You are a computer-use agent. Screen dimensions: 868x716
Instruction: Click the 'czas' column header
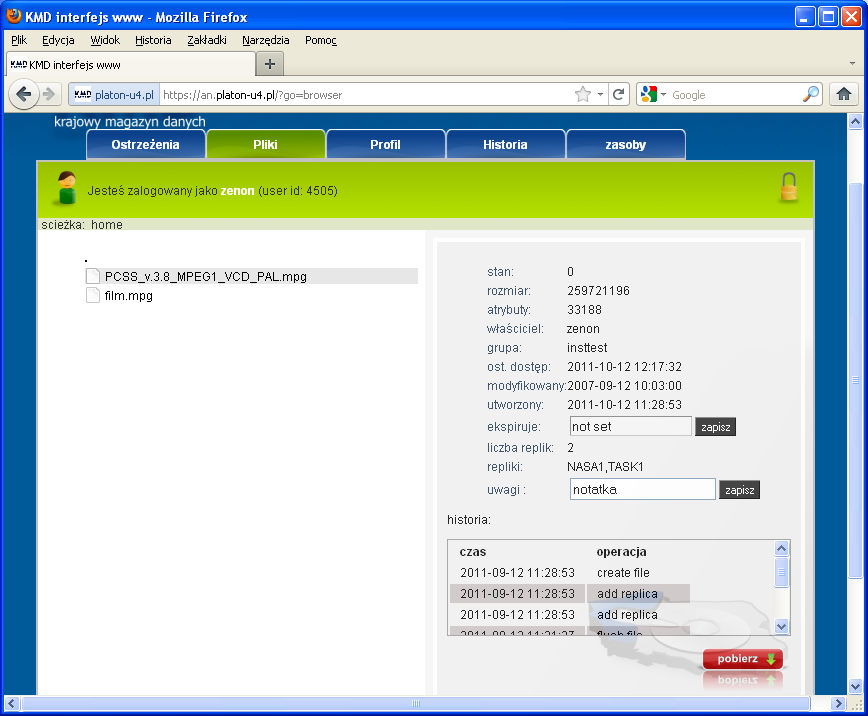(x=472, y=552)
